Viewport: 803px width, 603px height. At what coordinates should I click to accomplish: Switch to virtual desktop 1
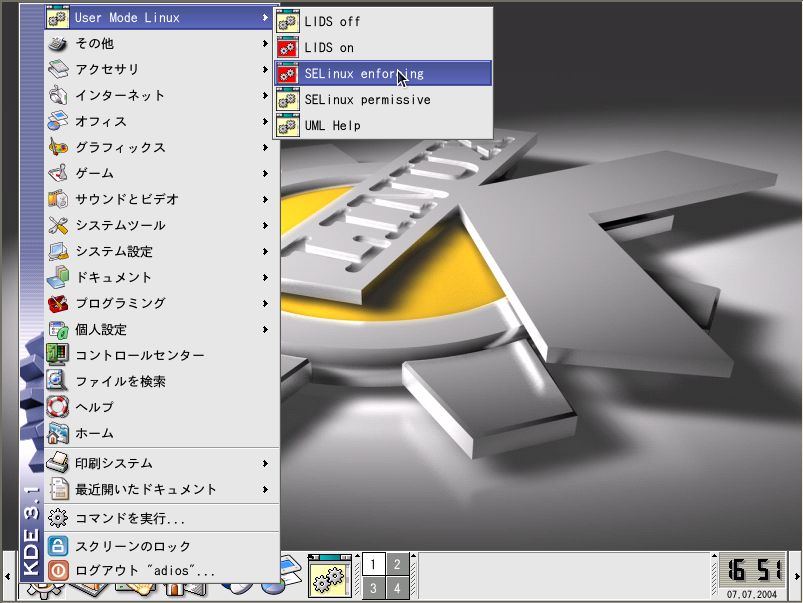[x=373, y=564]
